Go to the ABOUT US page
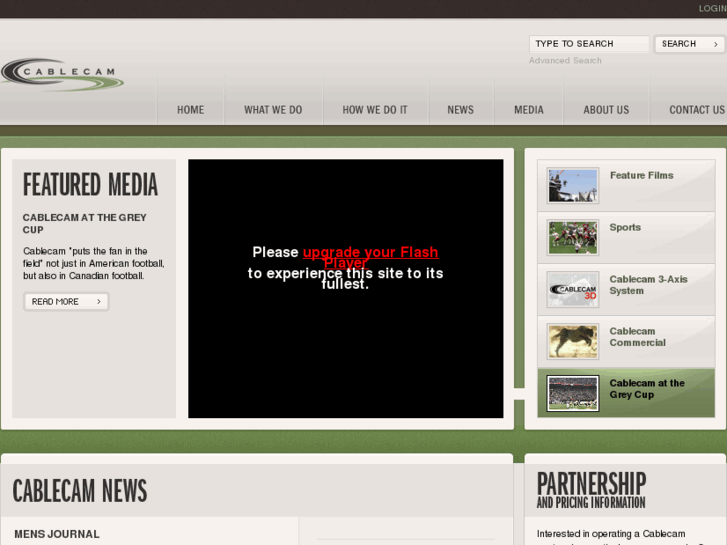The height and width of the screenshot is (545, 727). (606, 110)
